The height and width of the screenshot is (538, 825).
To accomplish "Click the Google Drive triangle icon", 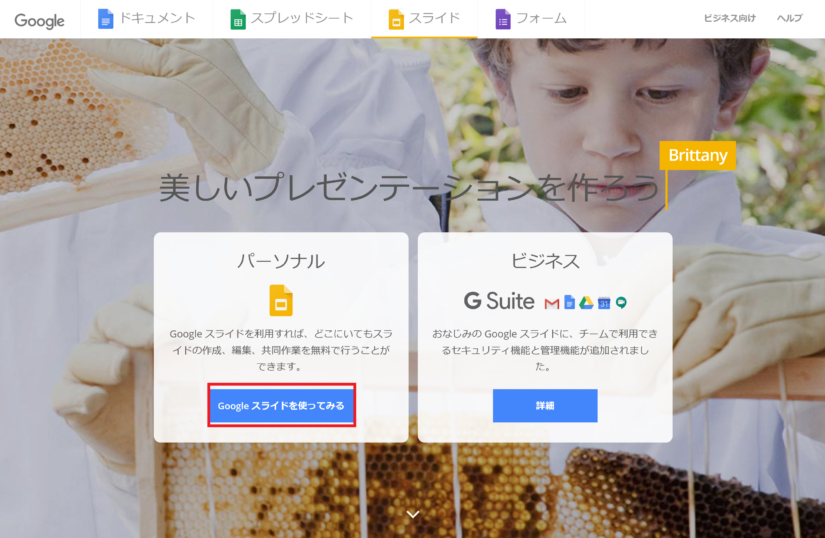I will [x=586, y=302].
